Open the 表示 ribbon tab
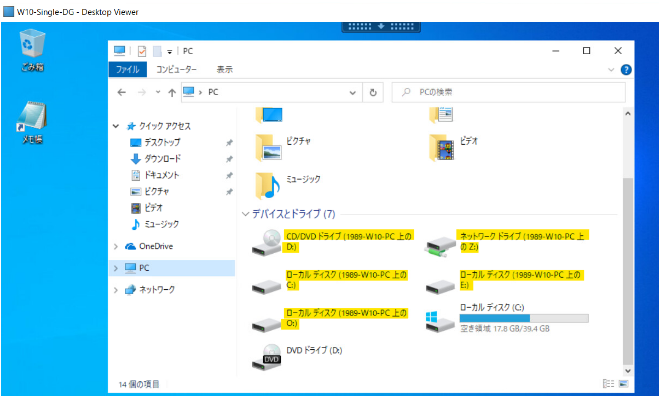Screen dimensions: 661x397 [225, 70]
